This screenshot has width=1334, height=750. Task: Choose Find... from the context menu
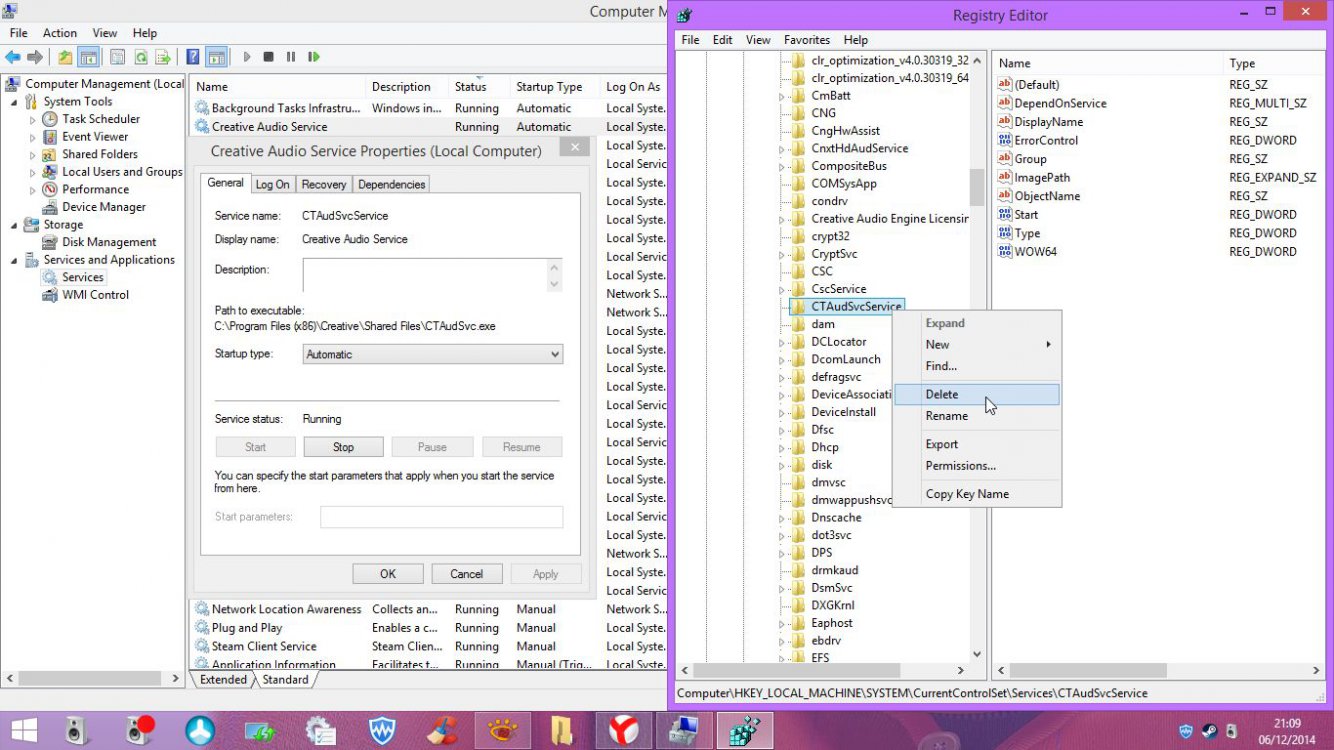976,366
